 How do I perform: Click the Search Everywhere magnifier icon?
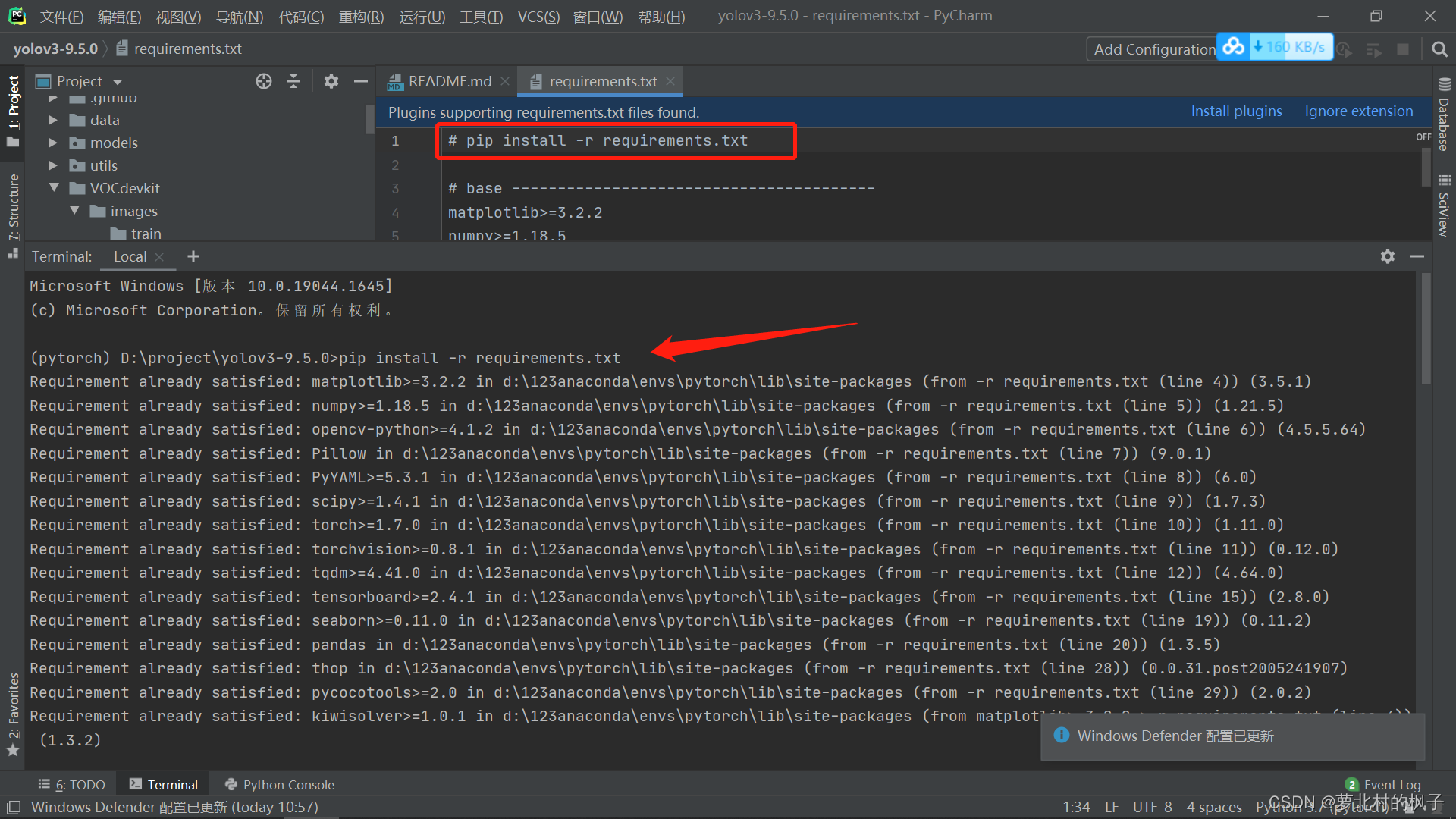[1439, 49]
